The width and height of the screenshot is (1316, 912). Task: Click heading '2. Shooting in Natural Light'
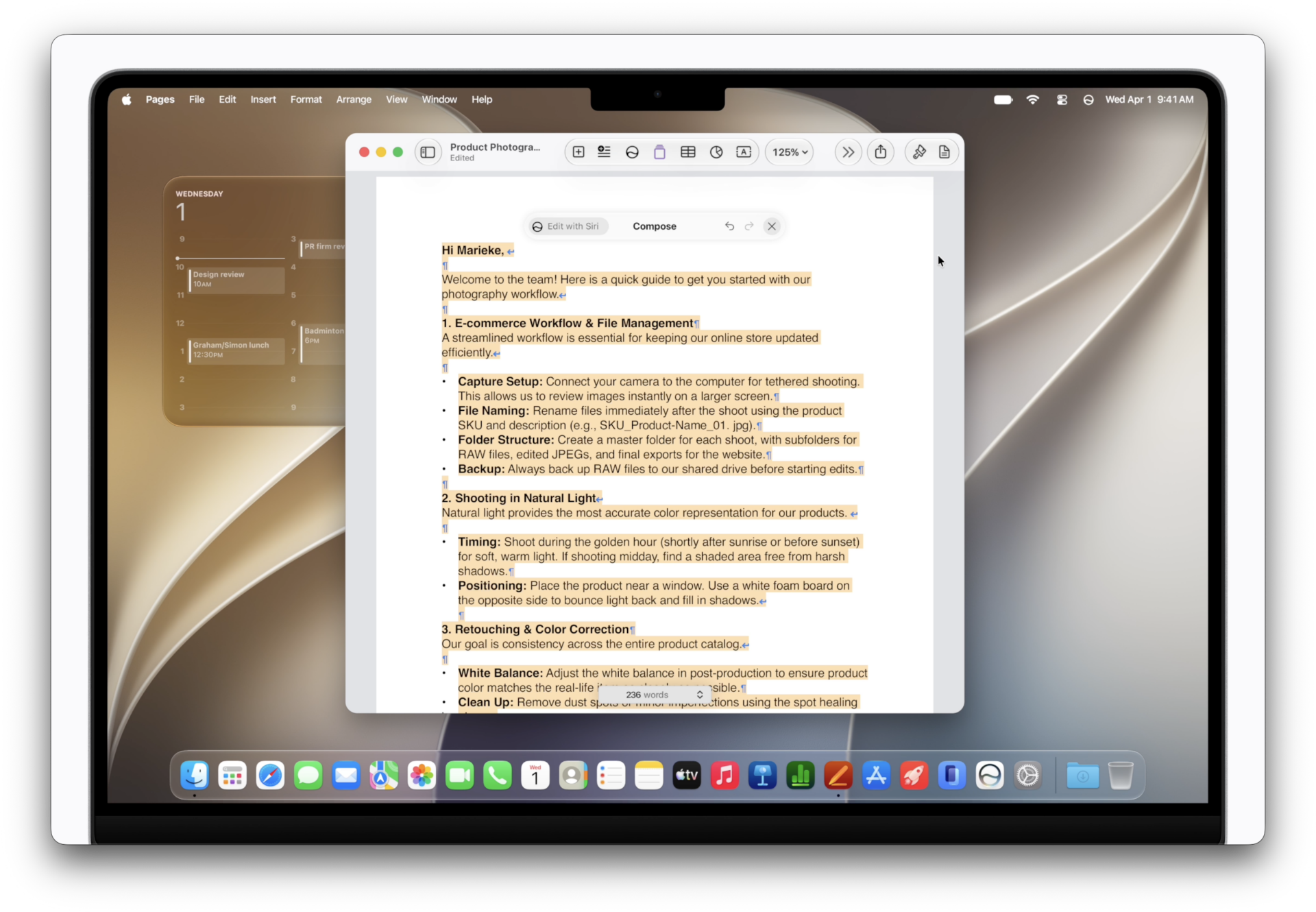point(519,498)
